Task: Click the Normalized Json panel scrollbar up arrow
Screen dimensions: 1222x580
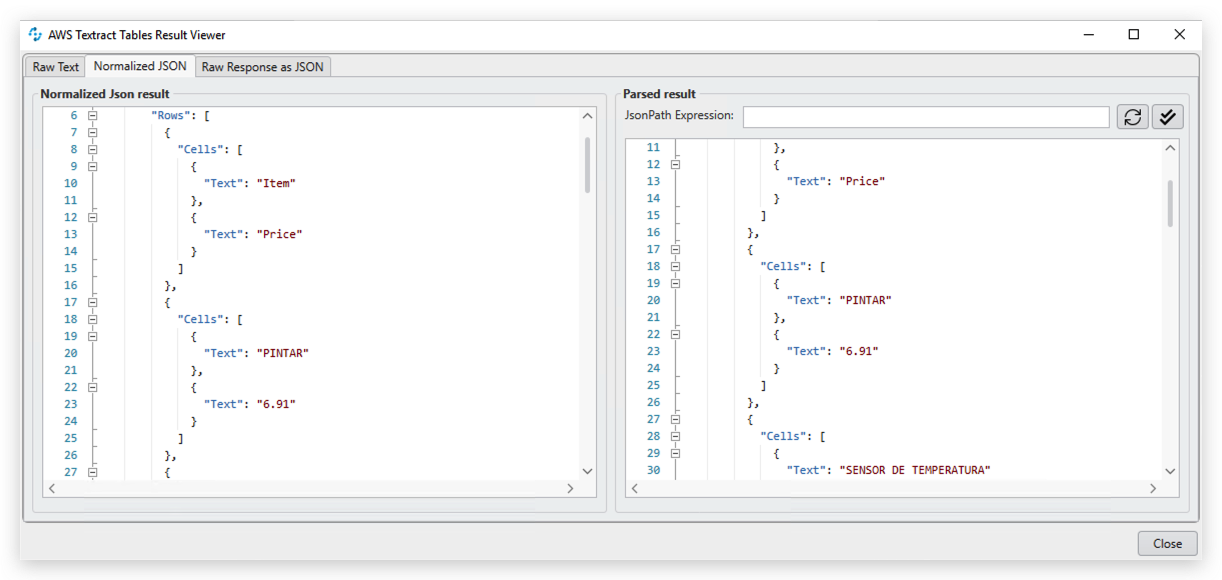Action: pyautogui.click(x=588, y=114)
